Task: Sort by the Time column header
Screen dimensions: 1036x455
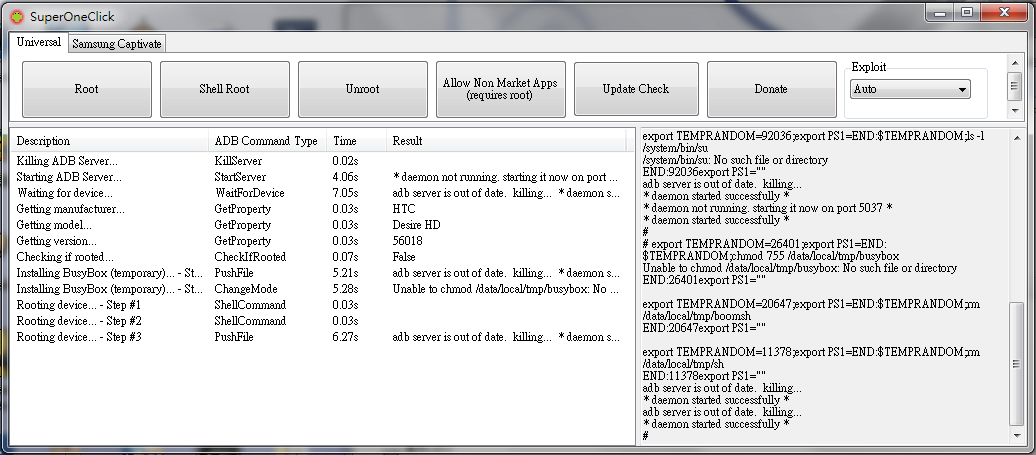Action: coord(357,141)
